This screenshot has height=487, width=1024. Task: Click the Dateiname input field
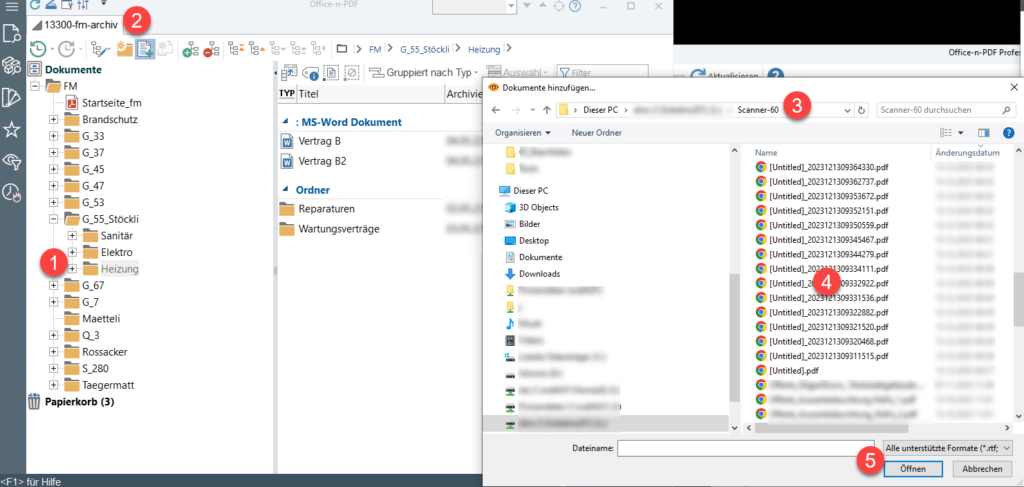point(746,448)
